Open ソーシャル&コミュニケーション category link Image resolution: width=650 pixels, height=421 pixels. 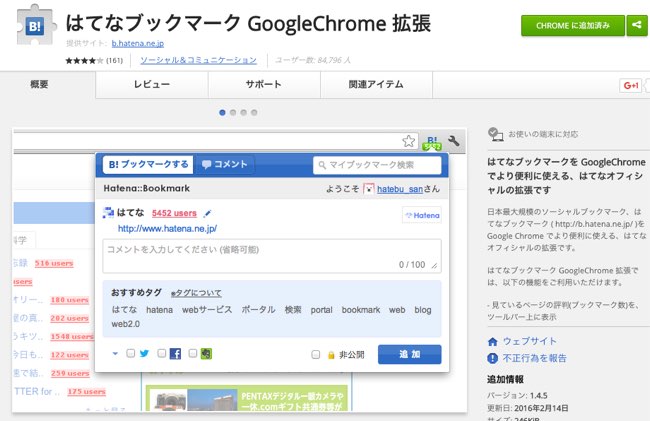tap(198, 60)
